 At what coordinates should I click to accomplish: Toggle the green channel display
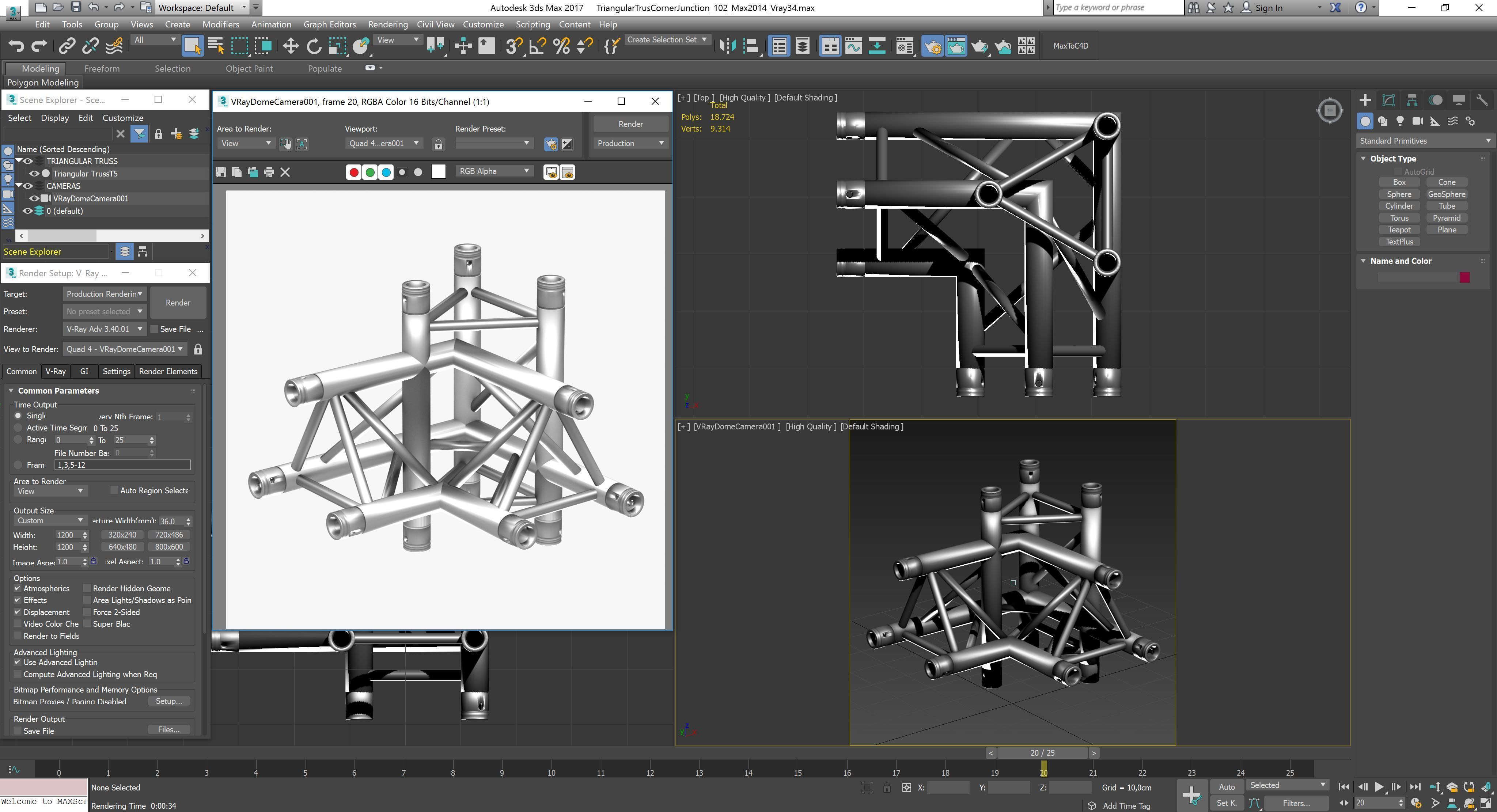(x=369, y=172)
